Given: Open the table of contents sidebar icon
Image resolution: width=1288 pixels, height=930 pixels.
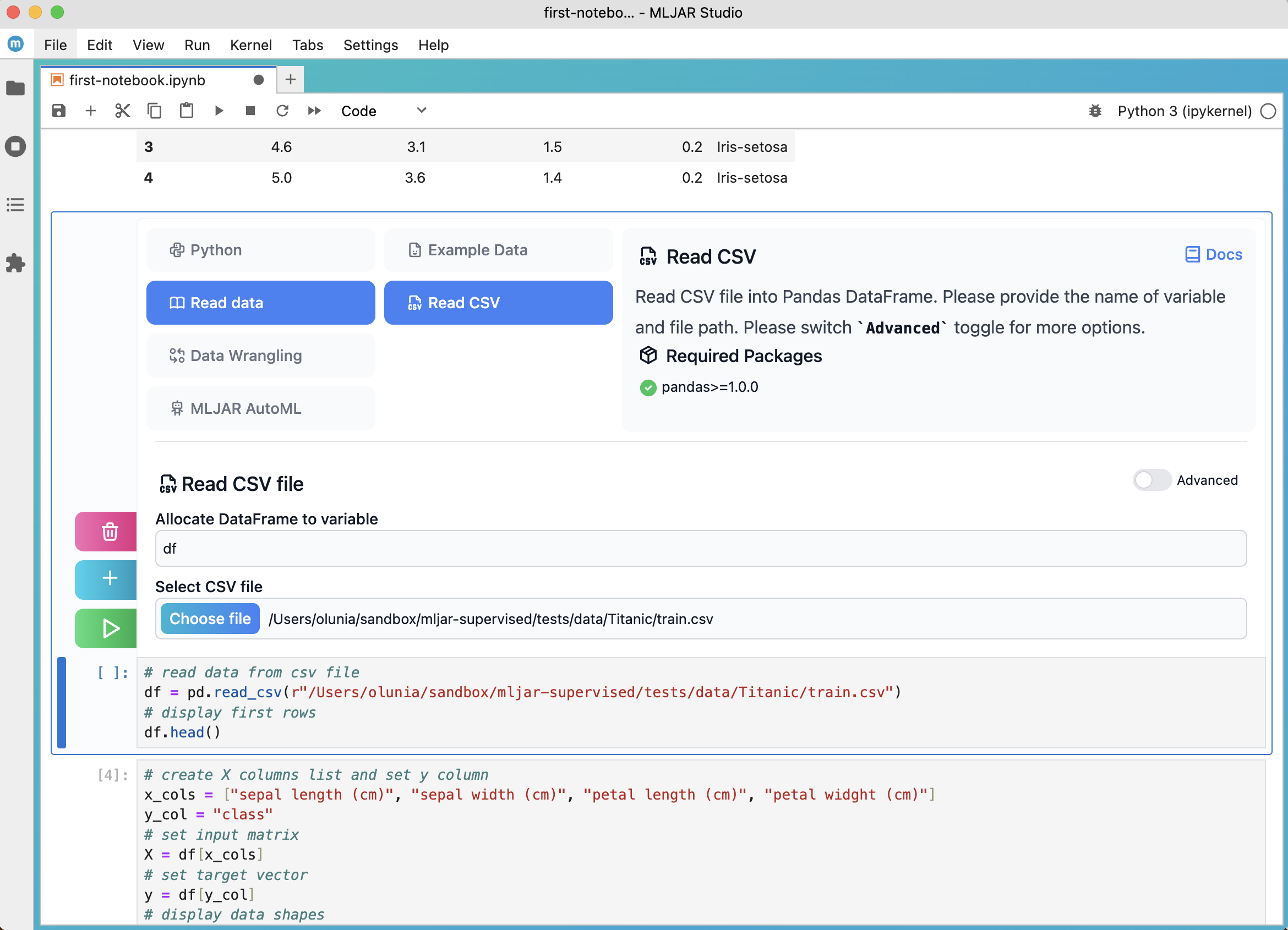Looking at the screenshot, I should (x=15, y=204).
